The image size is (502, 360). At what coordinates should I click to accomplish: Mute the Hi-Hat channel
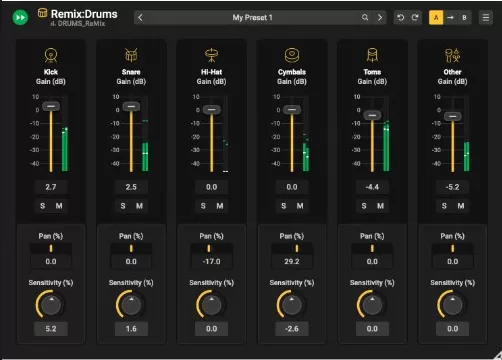[x=220, y=206]
